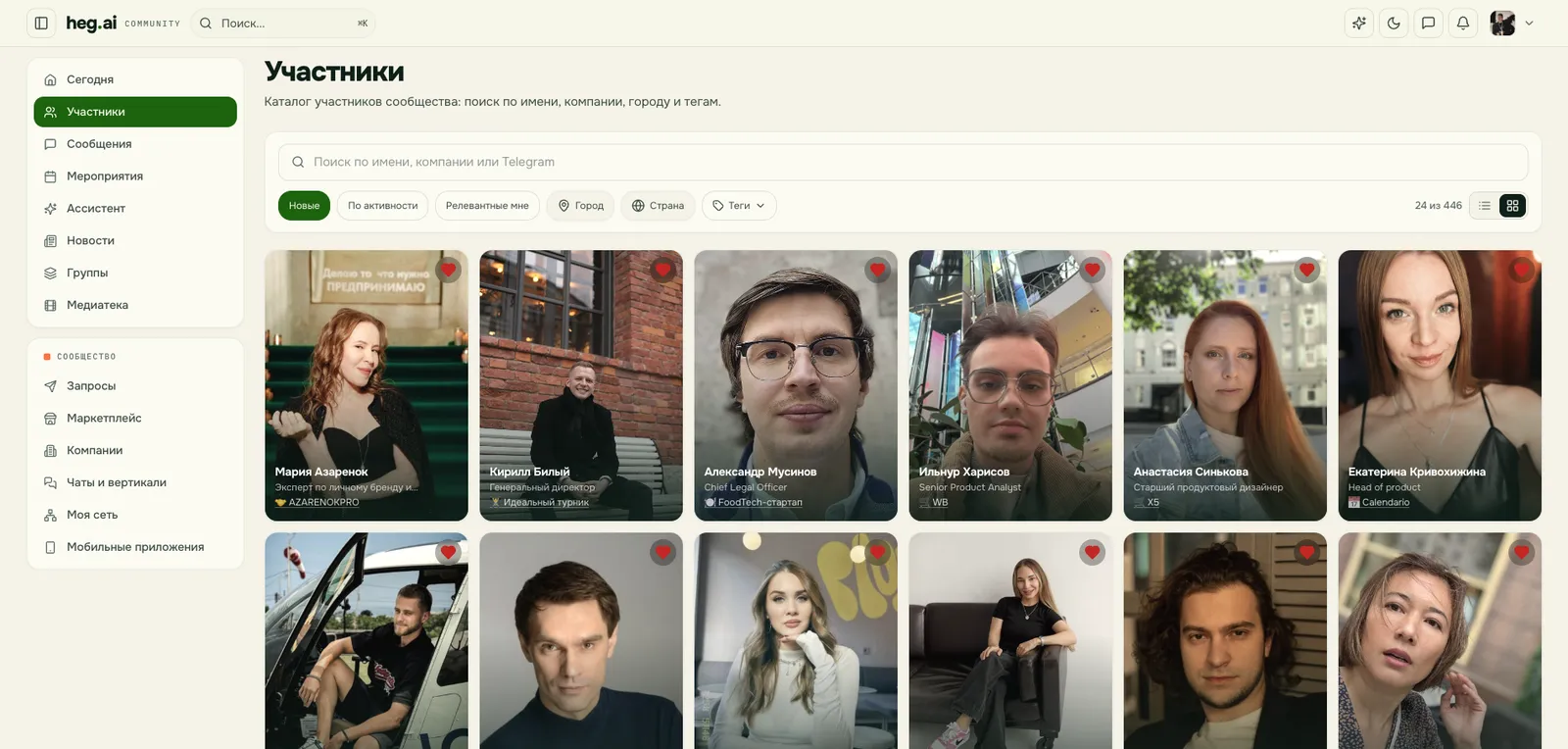Click the «24 из 446» count text

point(1438,206)
